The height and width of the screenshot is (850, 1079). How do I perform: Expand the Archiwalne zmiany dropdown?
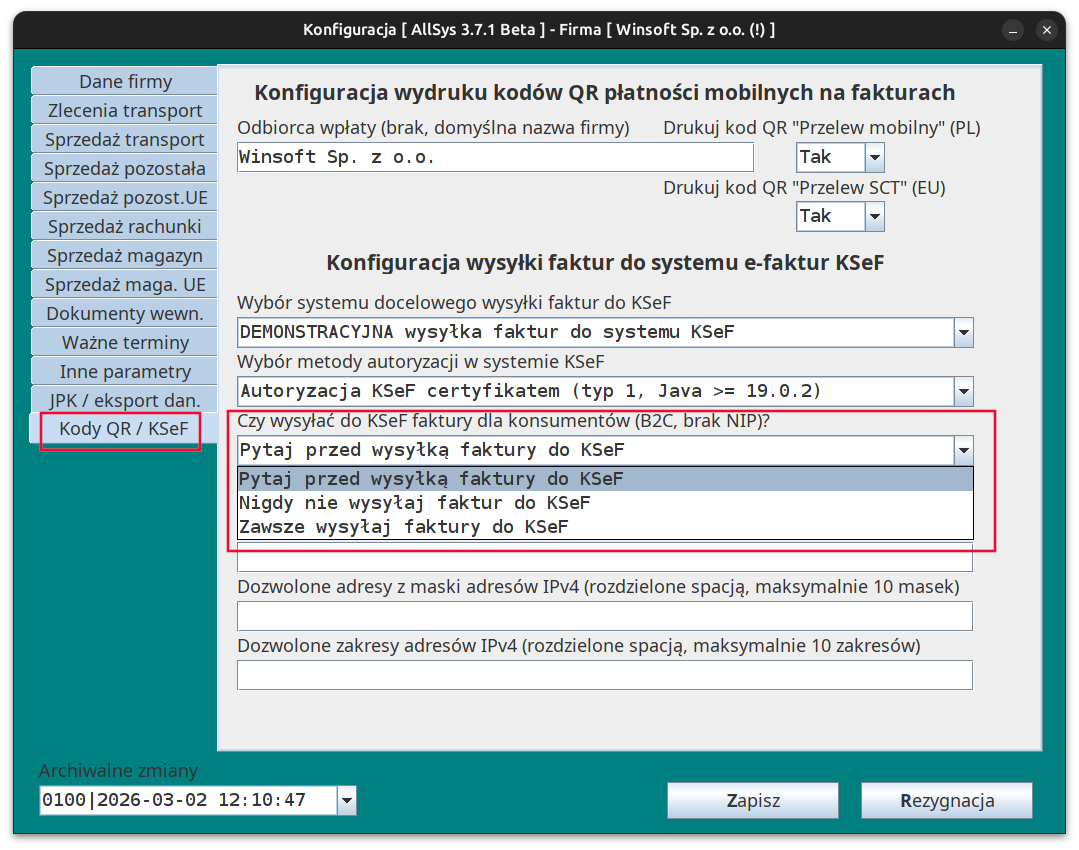(x=346, y=800)
